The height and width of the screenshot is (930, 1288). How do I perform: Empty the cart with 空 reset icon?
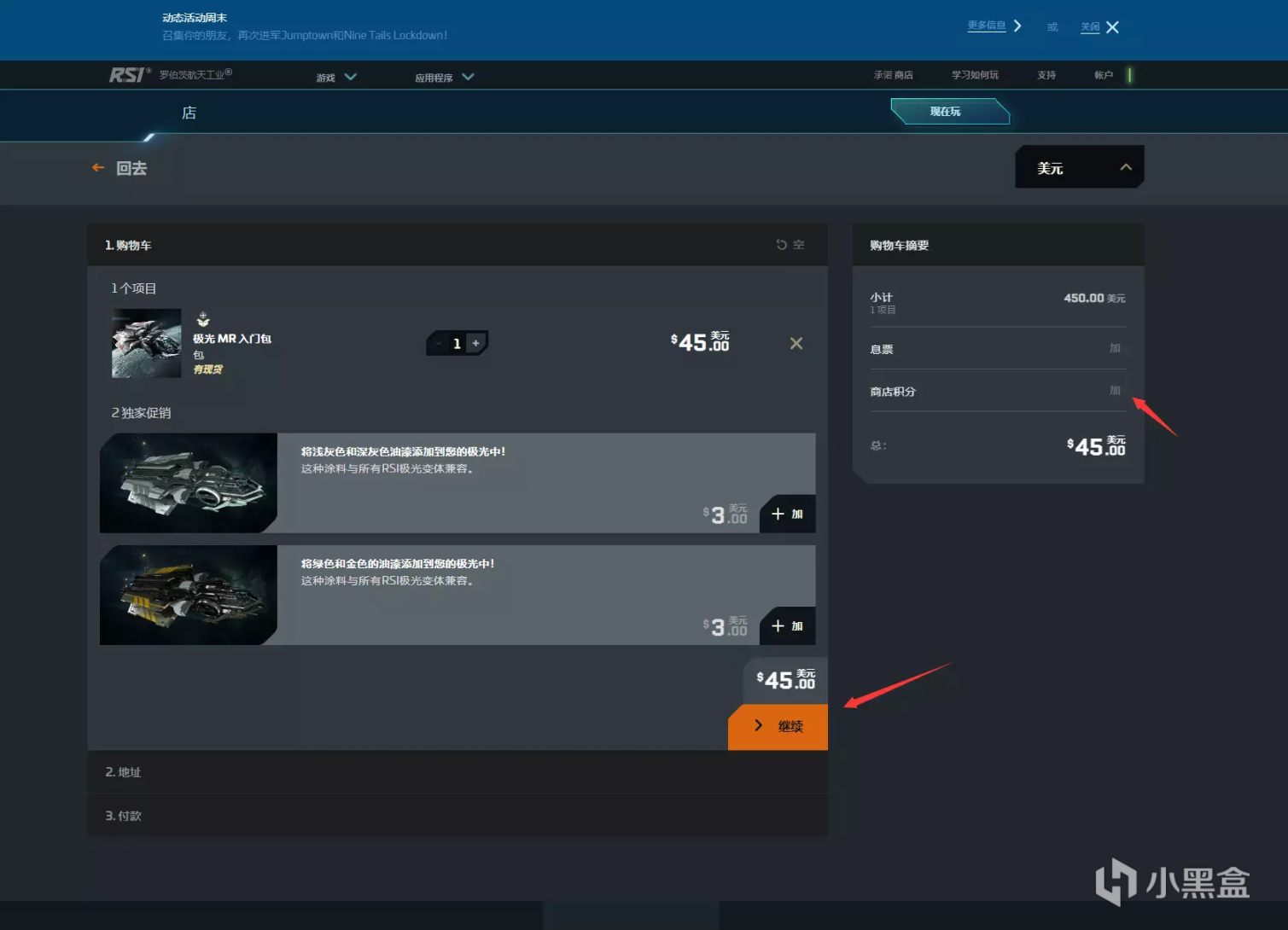790,245
